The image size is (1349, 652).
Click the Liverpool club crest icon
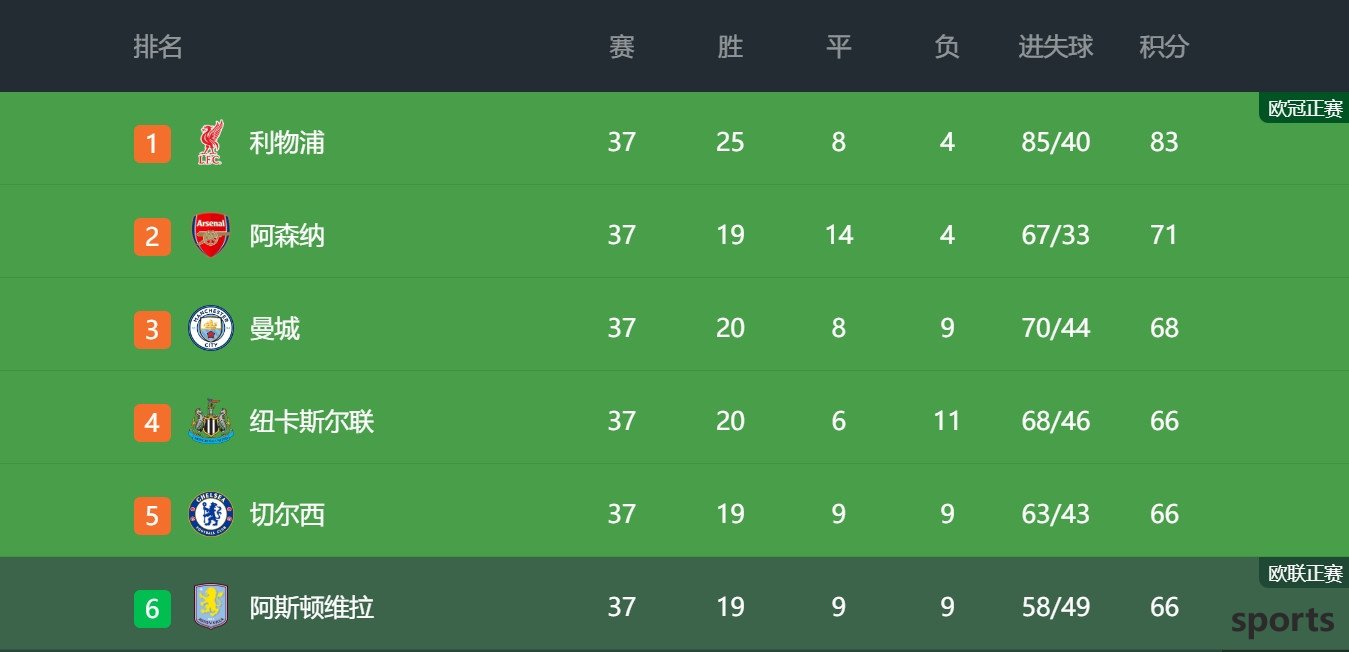(x=211, y=142)
